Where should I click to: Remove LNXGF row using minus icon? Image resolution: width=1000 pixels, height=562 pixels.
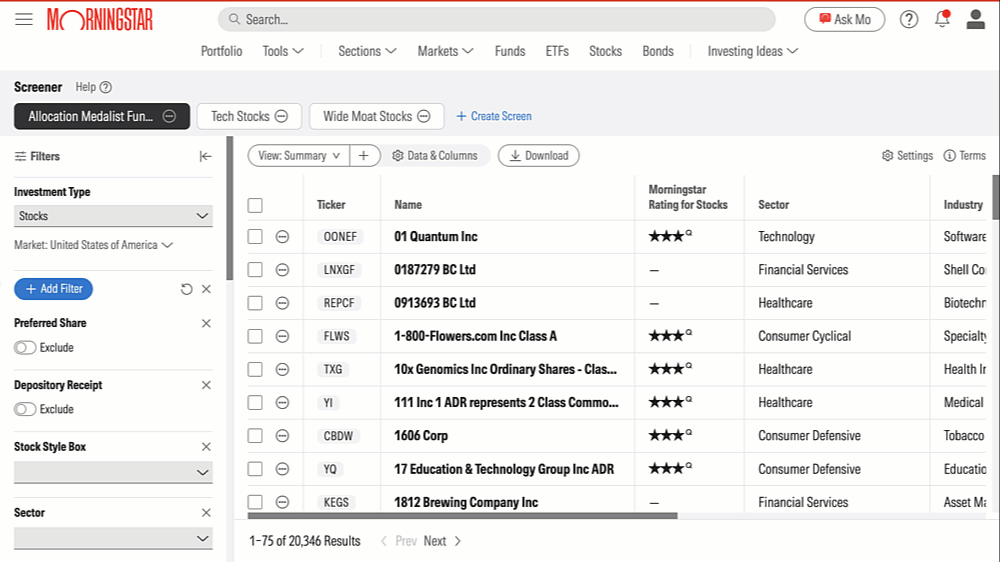pyautogui.click(x=282, y=270)
